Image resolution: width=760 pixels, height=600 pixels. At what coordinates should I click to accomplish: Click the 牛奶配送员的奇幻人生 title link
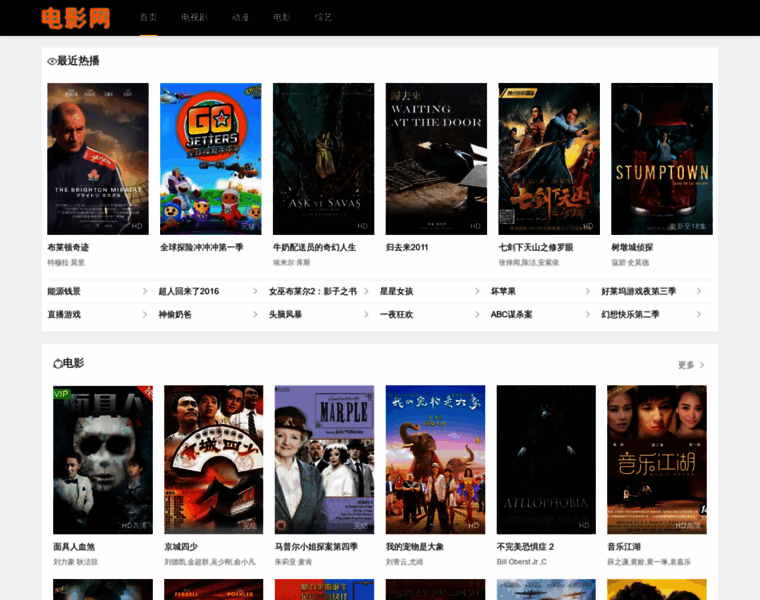coord(314,248)
